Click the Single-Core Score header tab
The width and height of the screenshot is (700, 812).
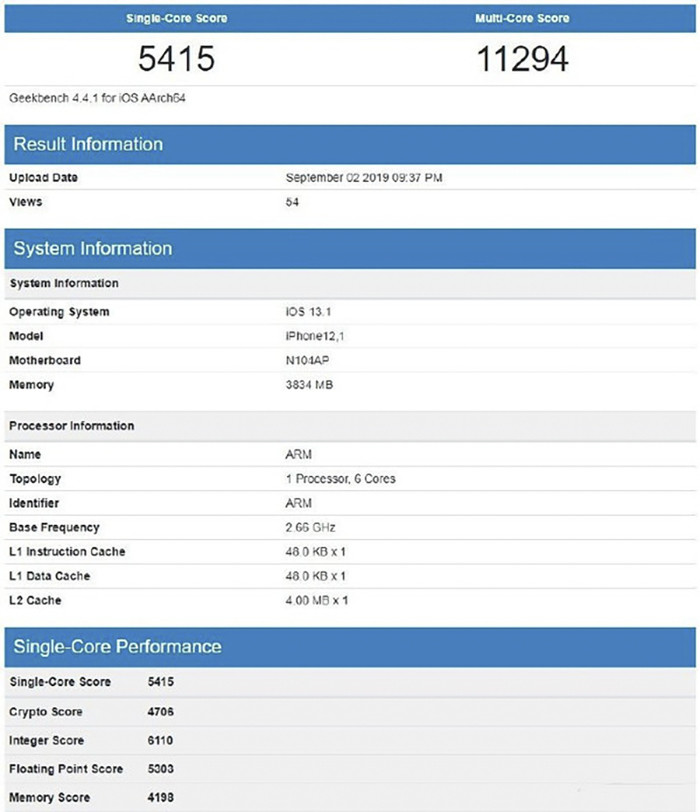[176, 18]
